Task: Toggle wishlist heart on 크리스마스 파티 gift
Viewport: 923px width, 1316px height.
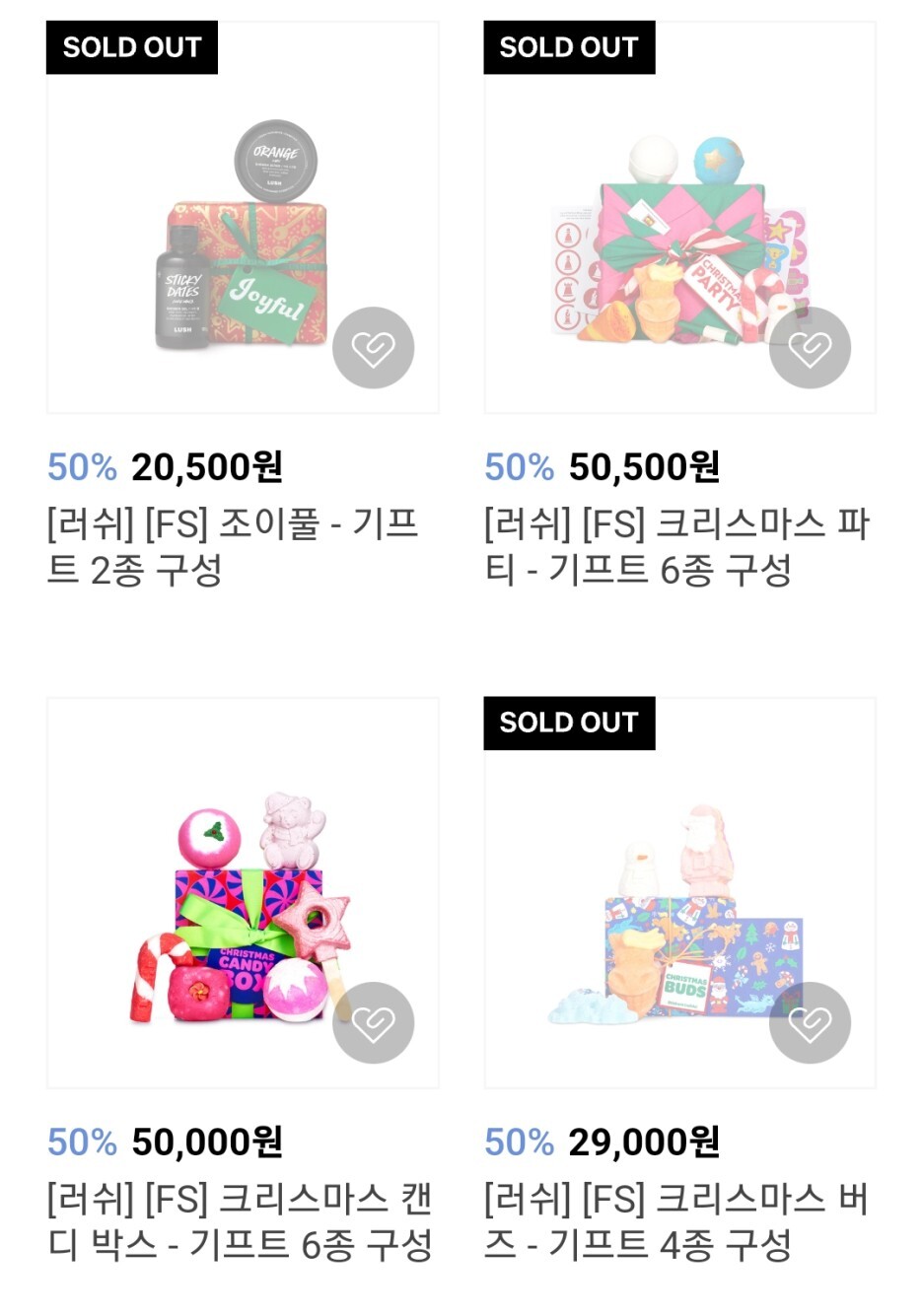Action: 810,348
